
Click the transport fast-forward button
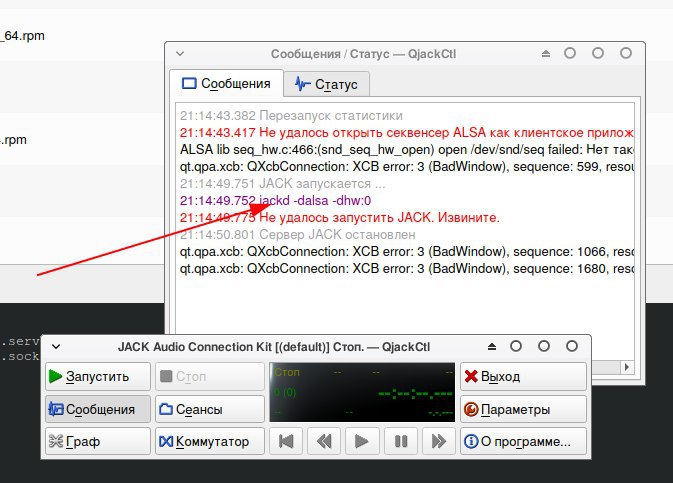coord(439,441)
